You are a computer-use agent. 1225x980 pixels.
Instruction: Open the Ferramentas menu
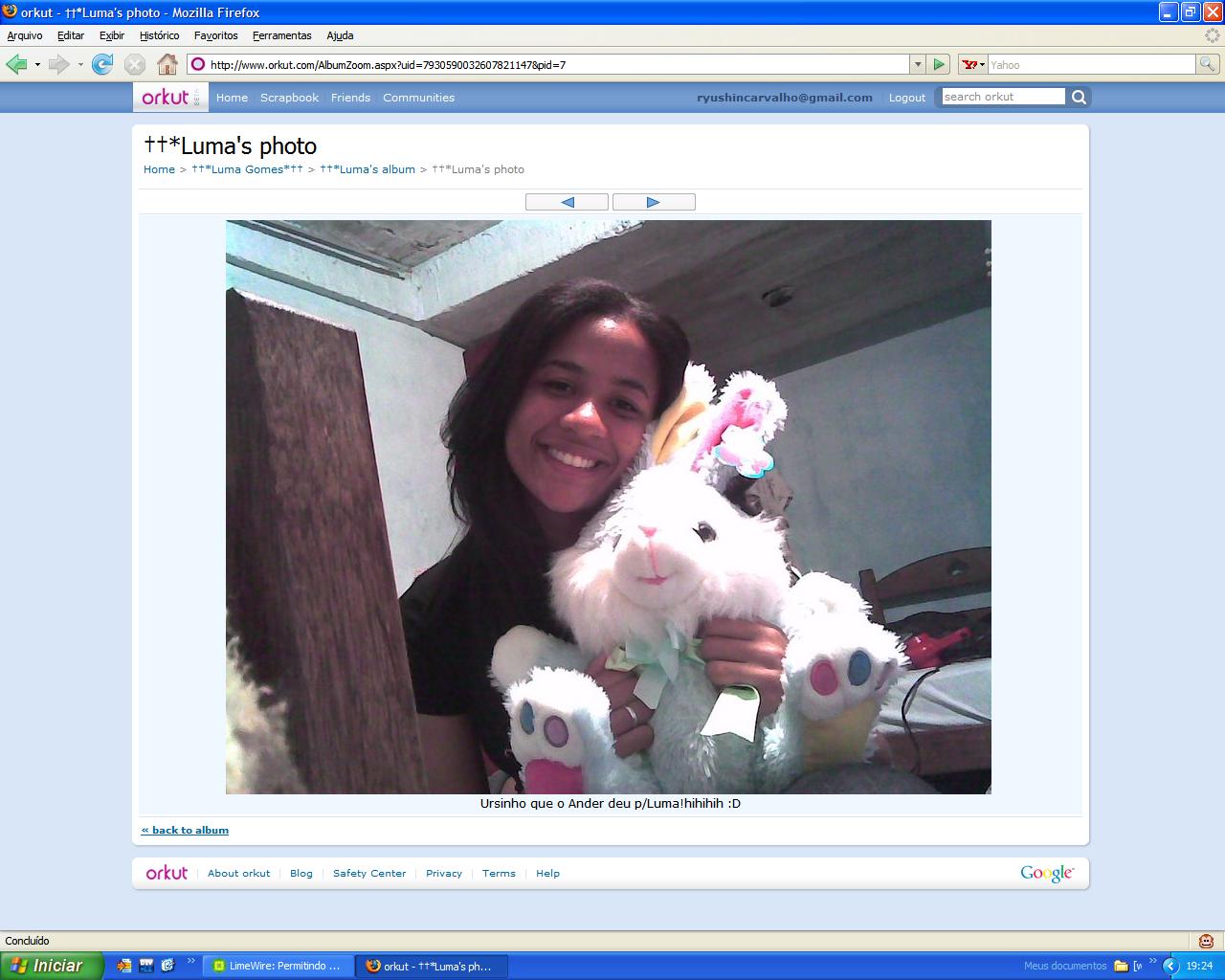click(x=282, y=35)
